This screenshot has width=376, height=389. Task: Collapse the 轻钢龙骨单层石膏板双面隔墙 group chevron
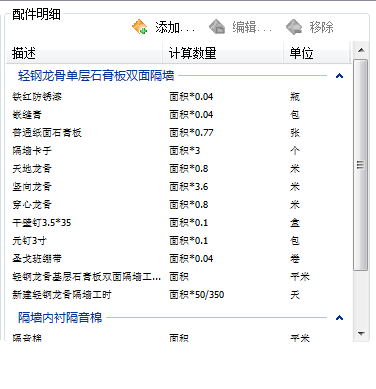coord(339,76)
